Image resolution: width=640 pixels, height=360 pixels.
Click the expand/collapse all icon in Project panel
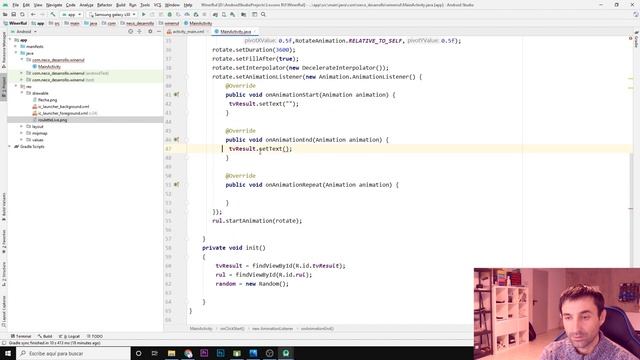click(140, 31)
